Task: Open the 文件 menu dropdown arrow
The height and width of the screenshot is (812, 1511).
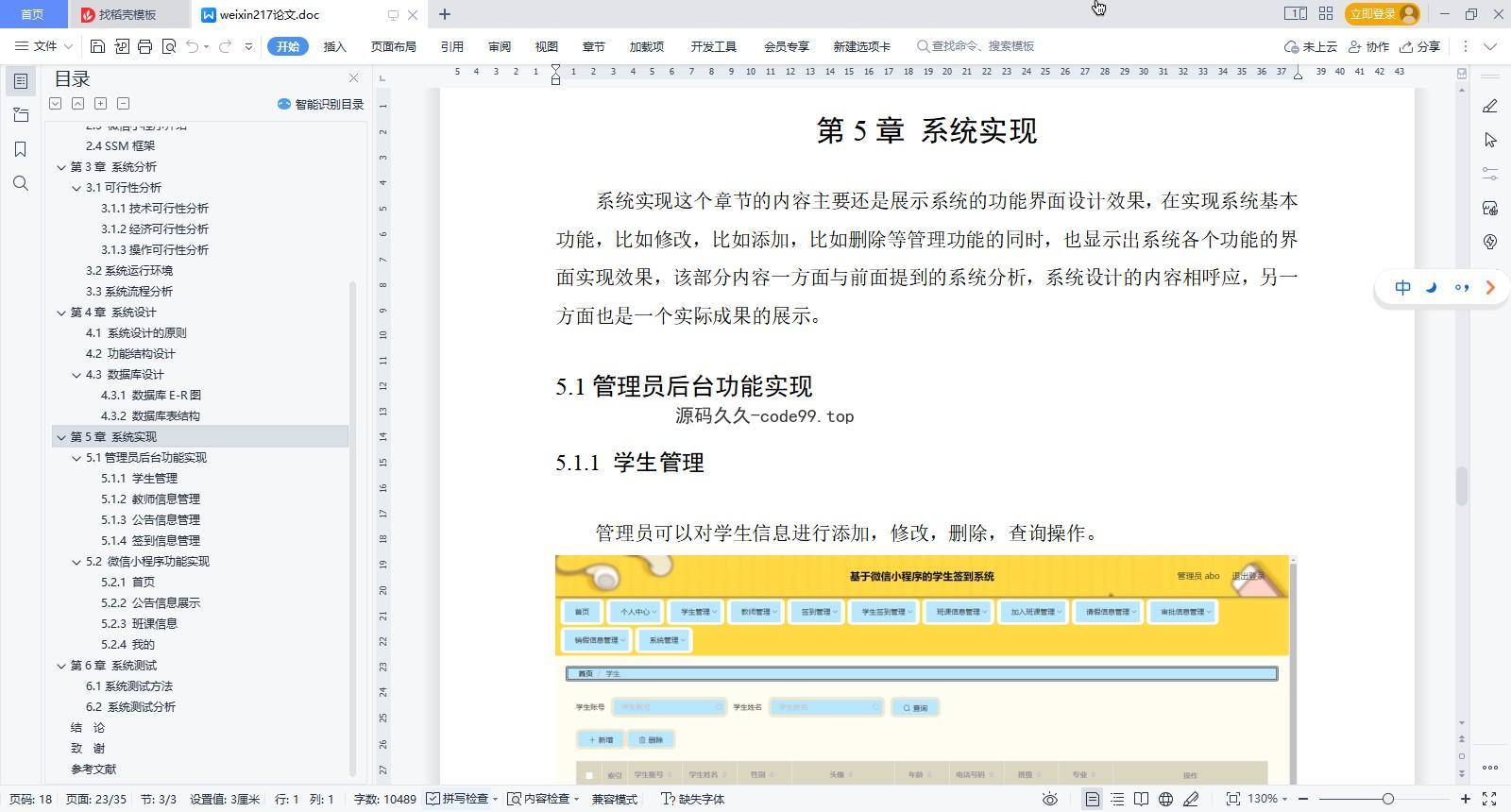Action: coord(67,46)
